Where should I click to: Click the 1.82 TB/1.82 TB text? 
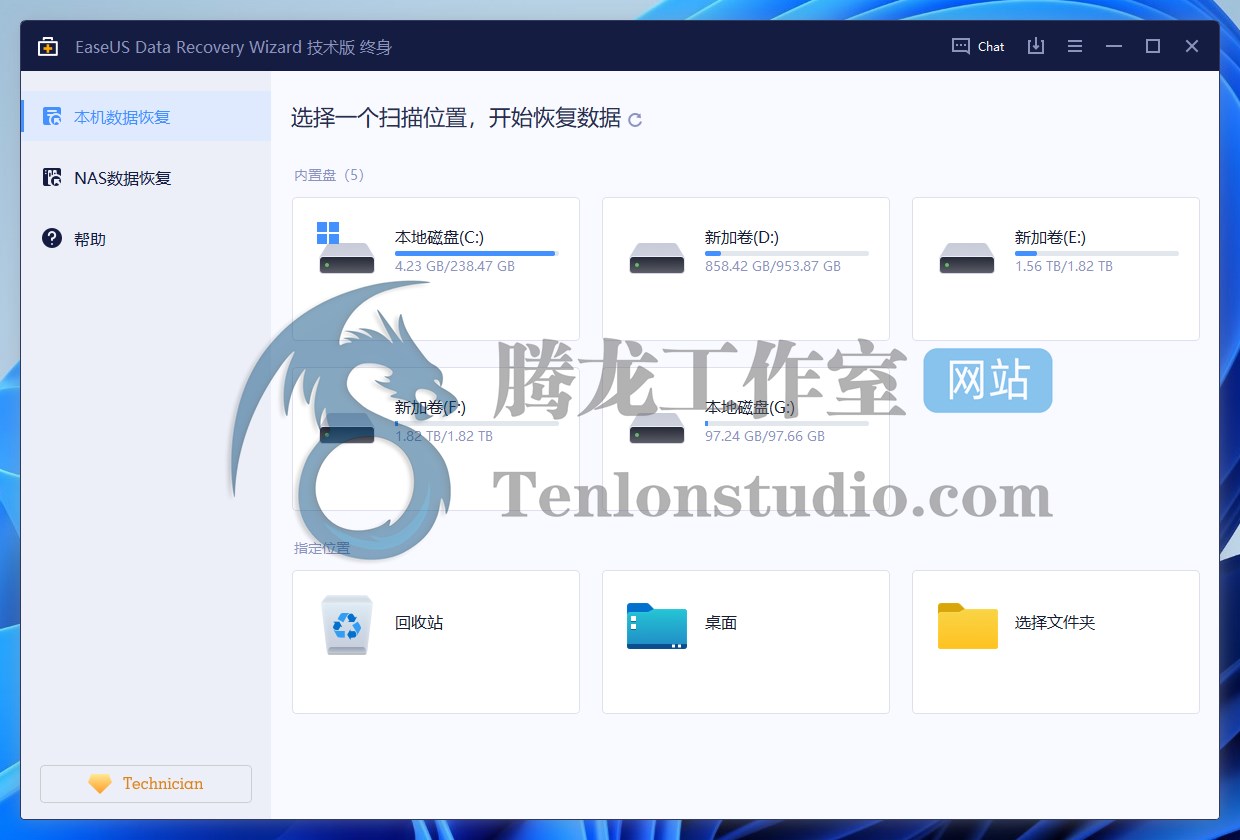(x=444, y=437)
